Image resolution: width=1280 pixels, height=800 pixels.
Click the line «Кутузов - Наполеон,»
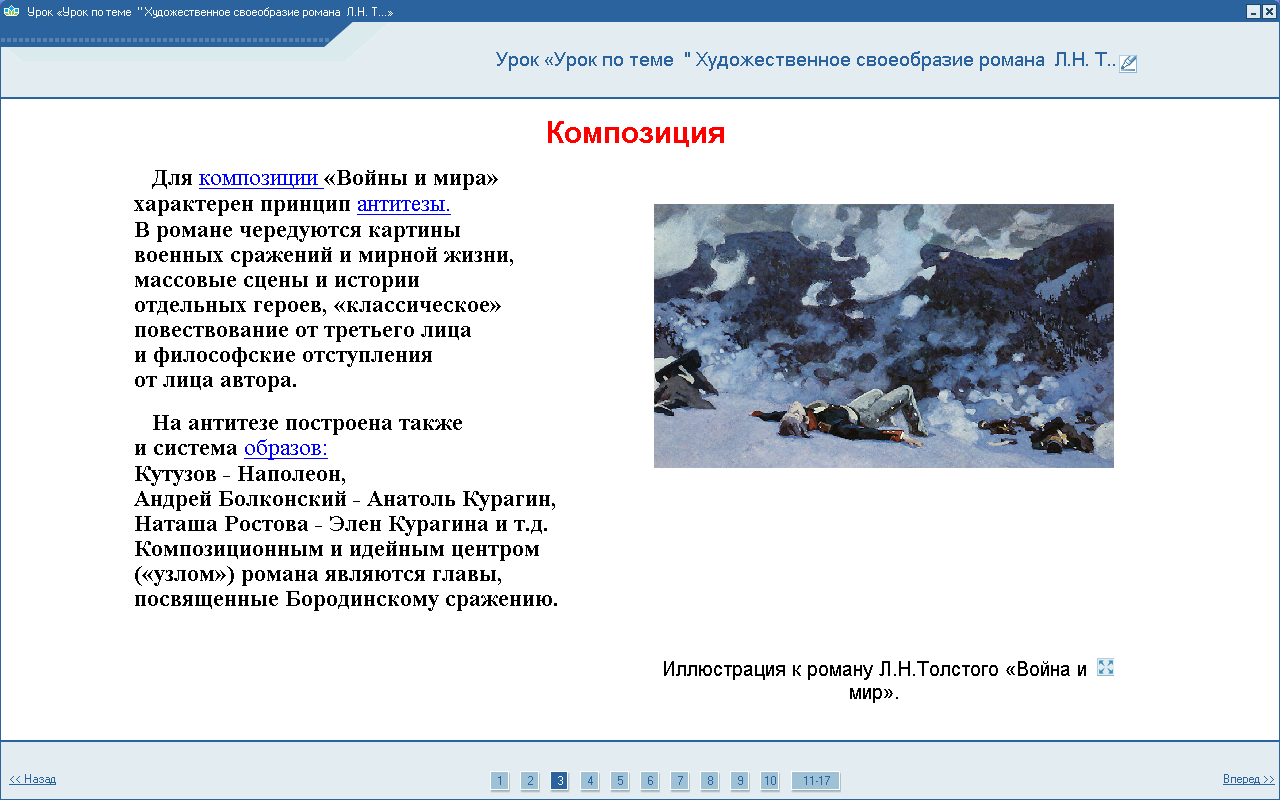240,473
